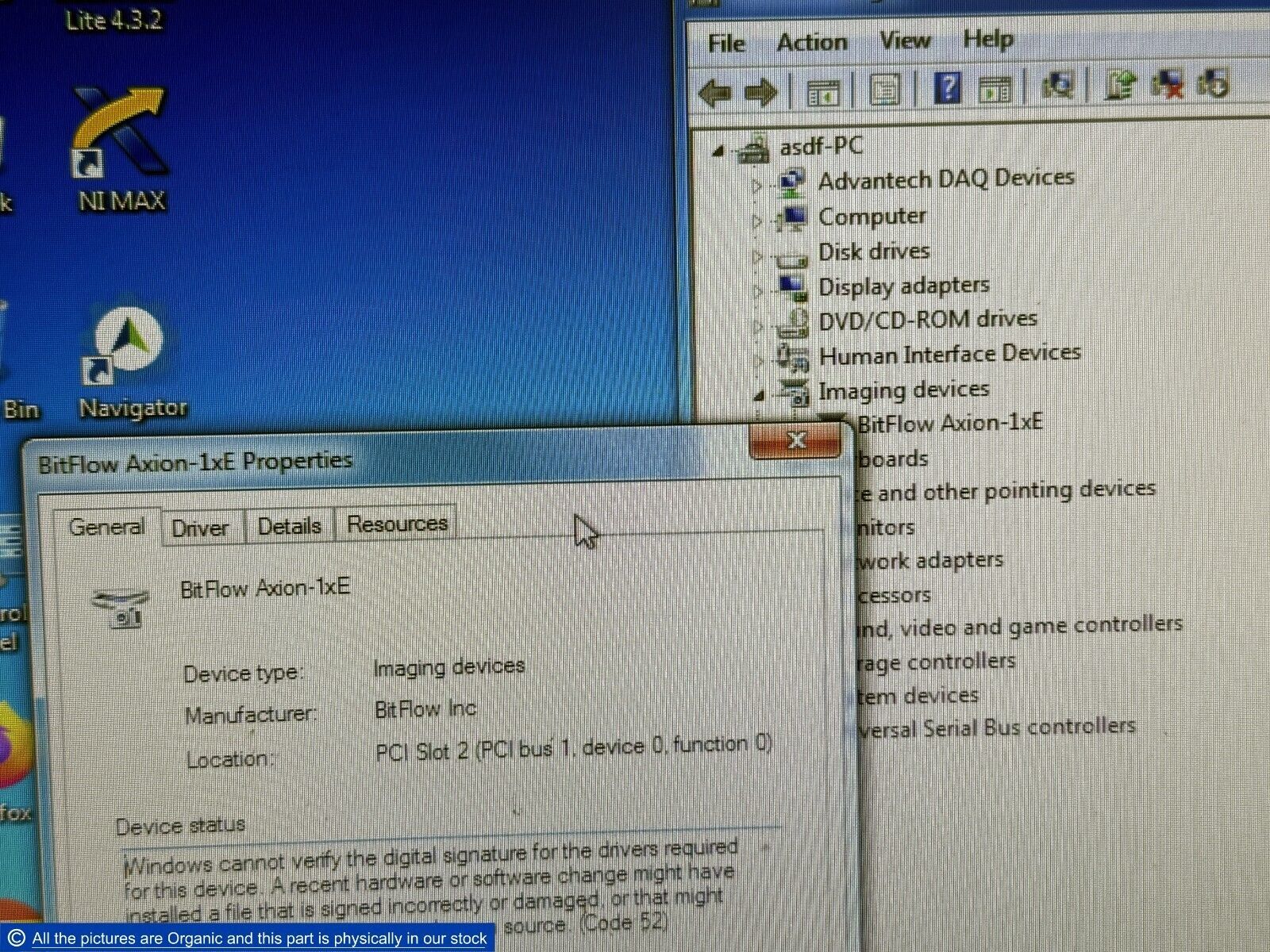Click the Human Interface Devices category icon
This screenshot has width=1270, height=952.
pos(793,358)
